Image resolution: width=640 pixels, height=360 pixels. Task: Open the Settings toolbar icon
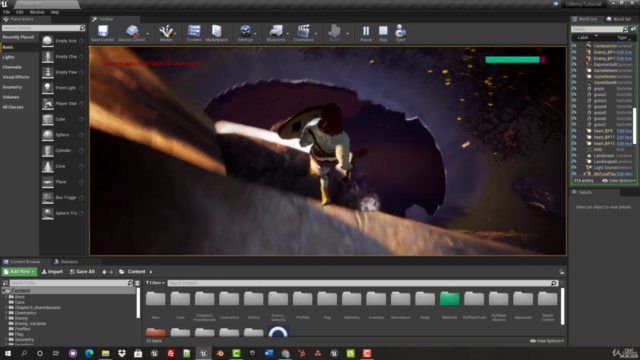pyautogui.click(x=245, y=32)
